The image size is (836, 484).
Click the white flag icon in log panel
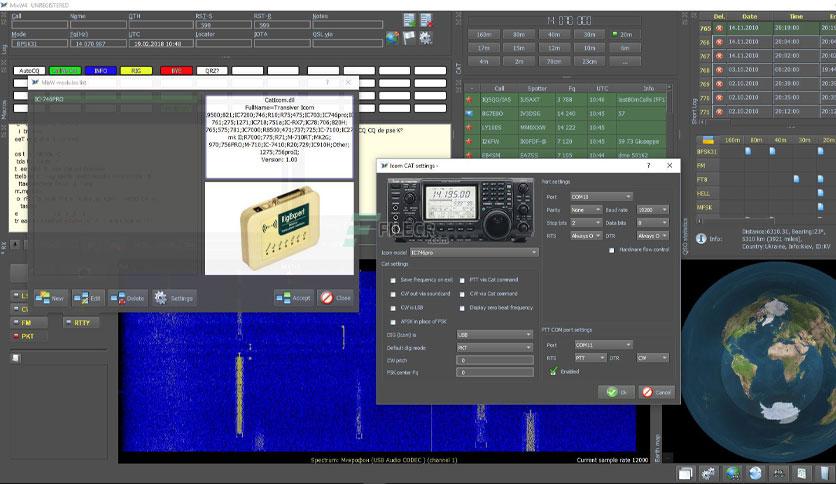click(x=409, y=38)
